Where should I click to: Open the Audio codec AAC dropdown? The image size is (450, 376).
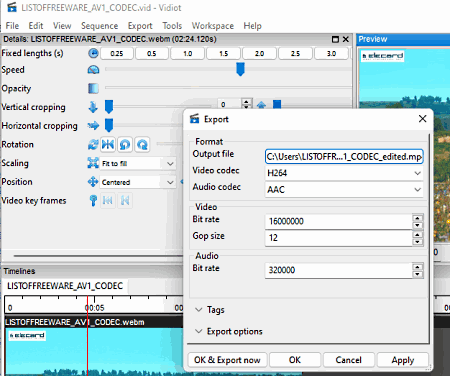pyautogui.click(x=344, y=190)
